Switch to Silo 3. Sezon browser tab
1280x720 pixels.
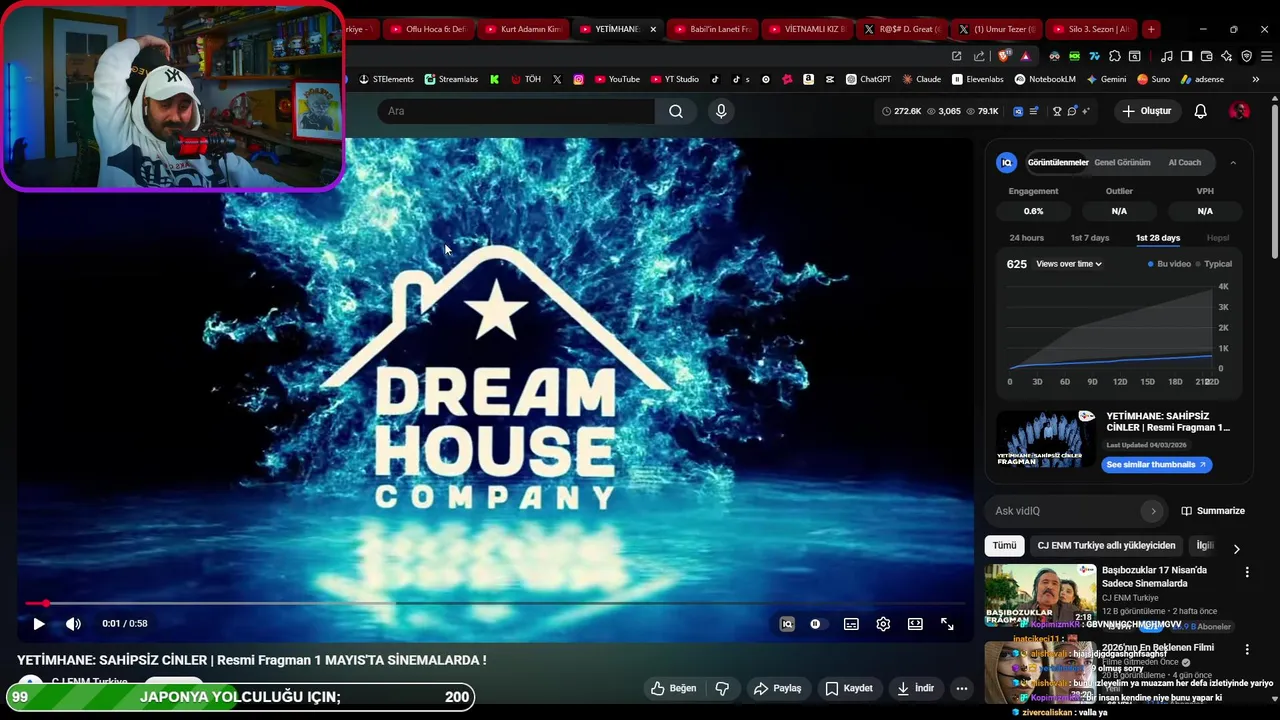tap(1092, 29)
